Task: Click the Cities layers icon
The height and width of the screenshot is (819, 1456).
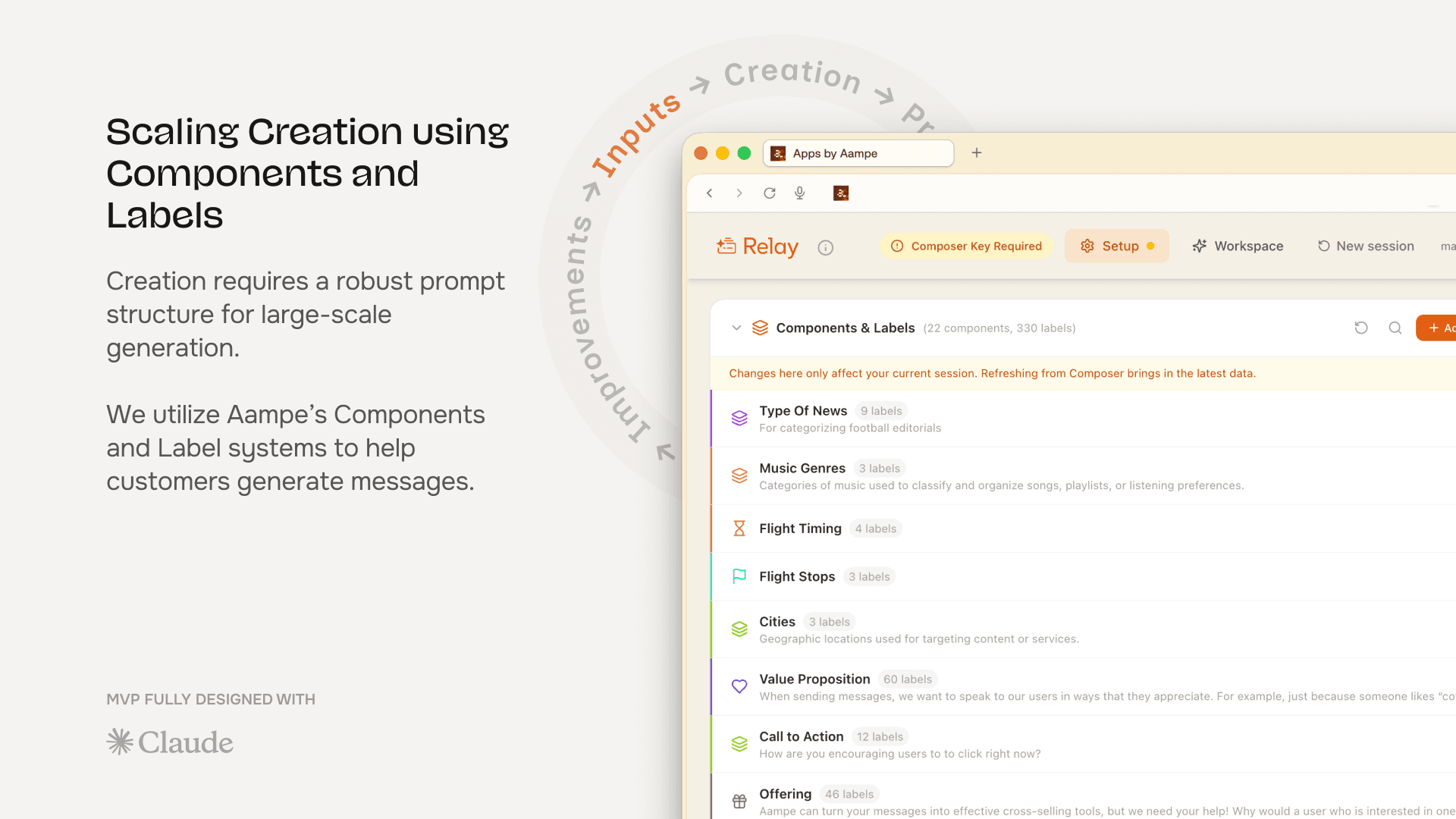Action: tap(739, 629)
